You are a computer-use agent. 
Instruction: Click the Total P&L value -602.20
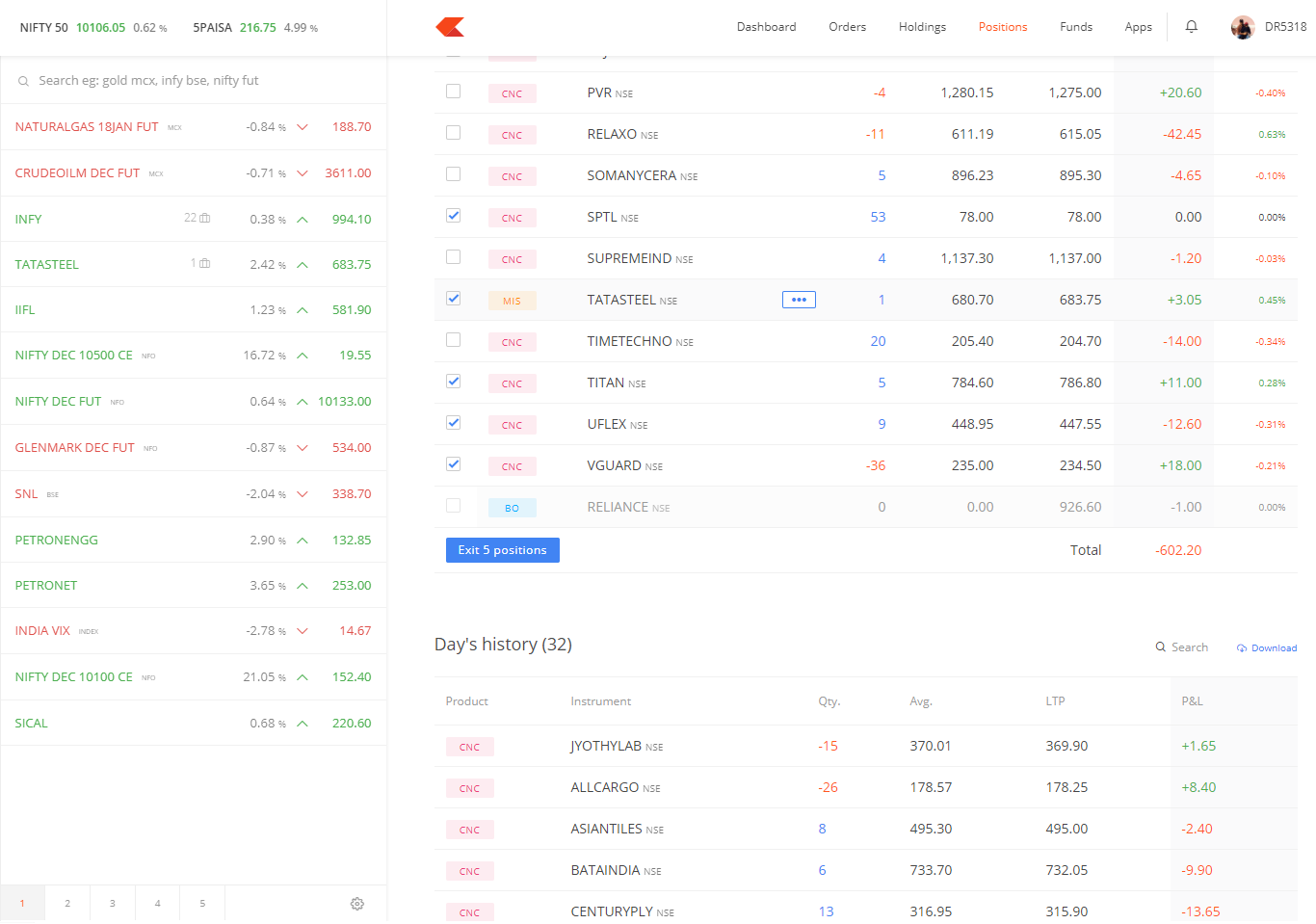pyautogui.click(x=1179, y=550)
